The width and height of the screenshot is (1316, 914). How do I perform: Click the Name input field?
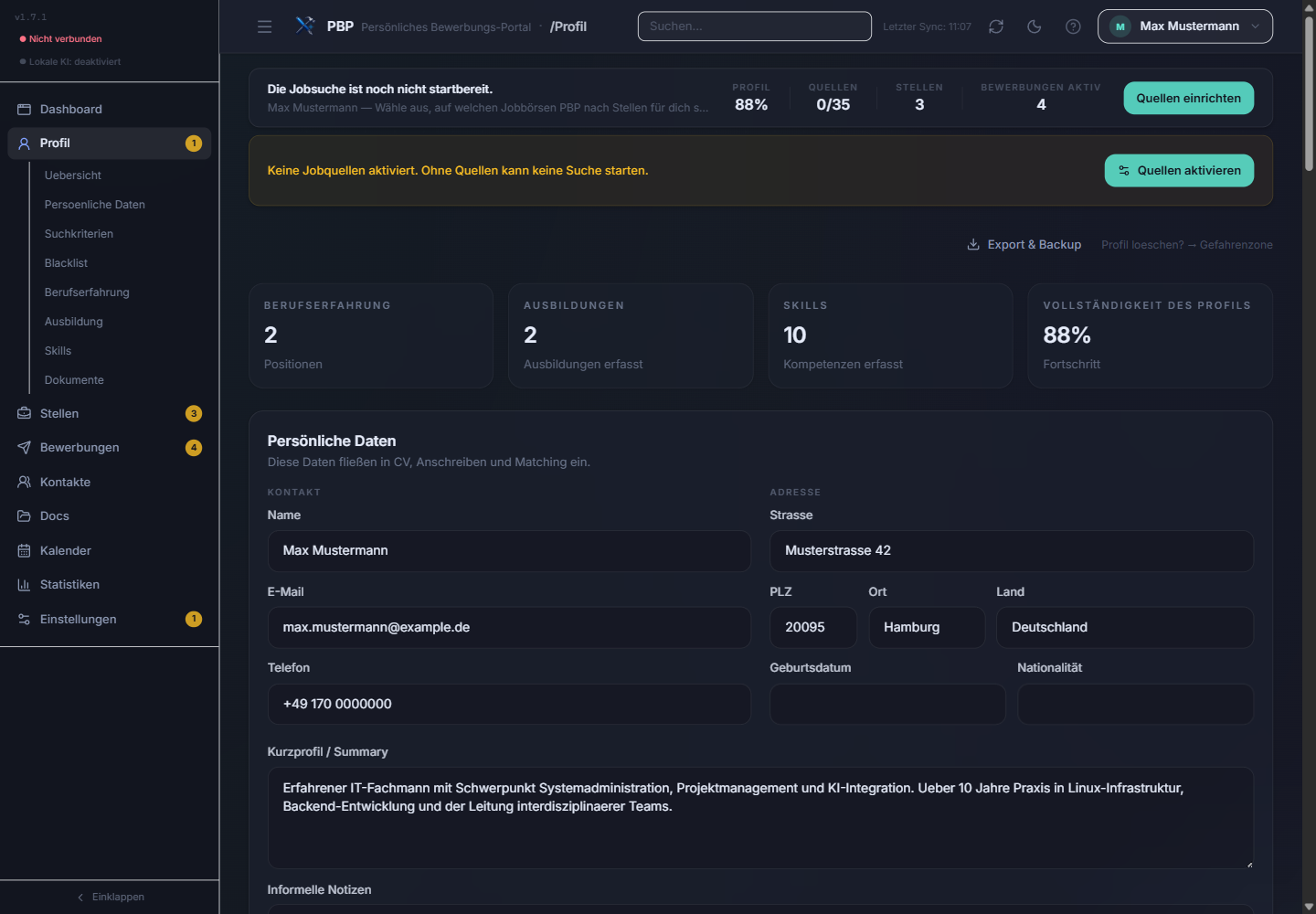pos(509,550)
